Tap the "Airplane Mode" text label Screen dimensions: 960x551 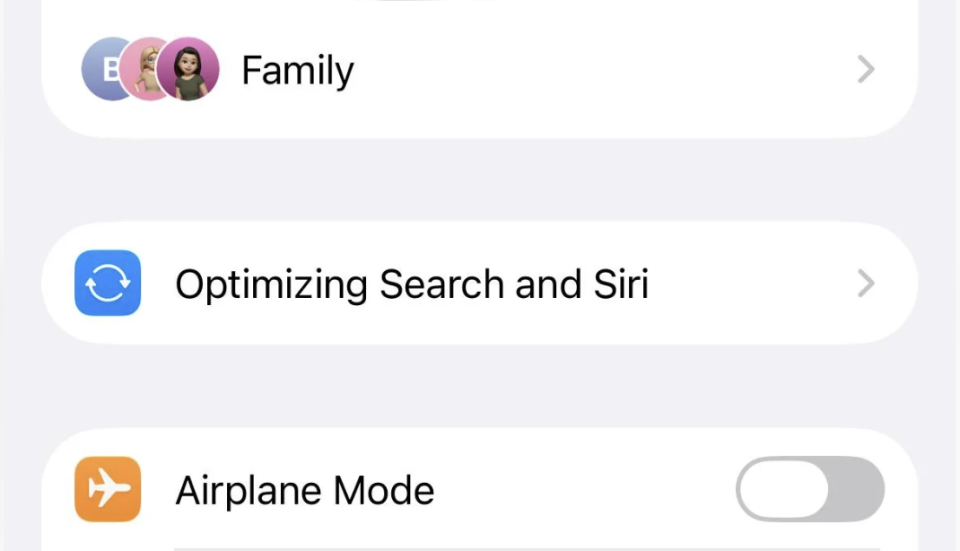(305, 491)
